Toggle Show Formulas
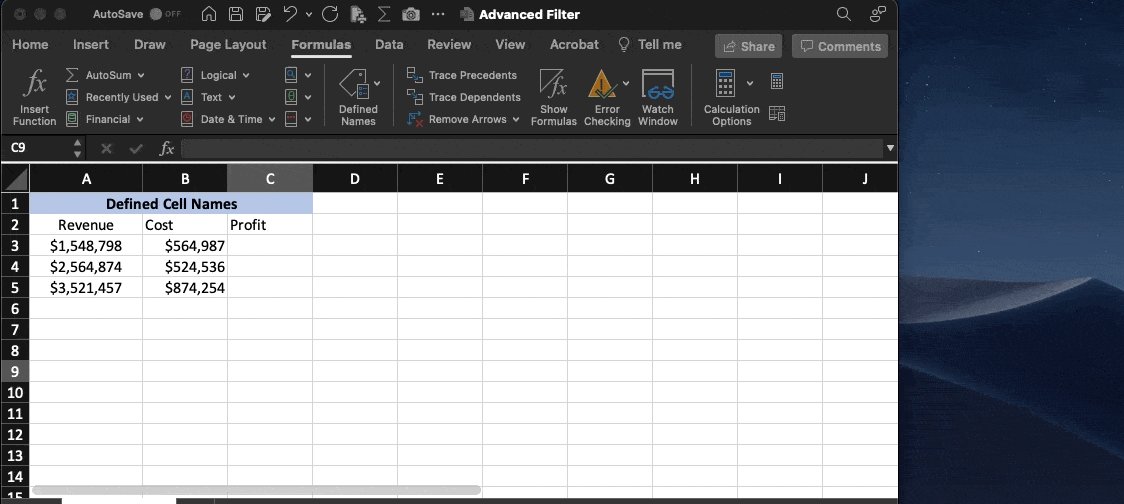Screen dimensions: 1124x504 [x=553, y=98]
